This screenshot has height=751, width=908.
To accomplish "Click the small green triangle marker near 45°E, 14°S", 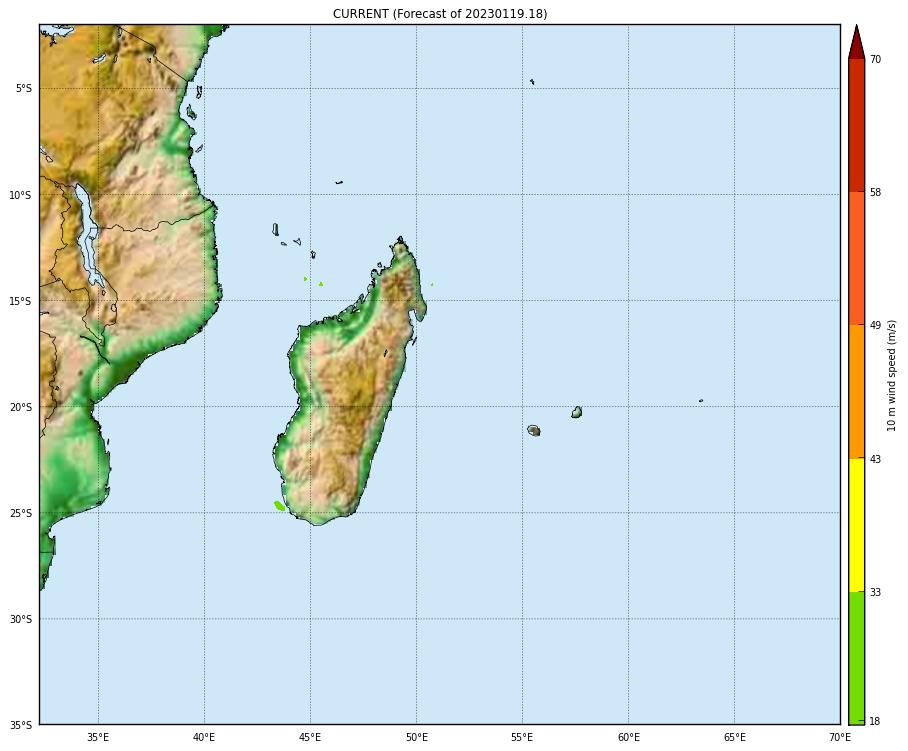I will click(x=321, y=284).
